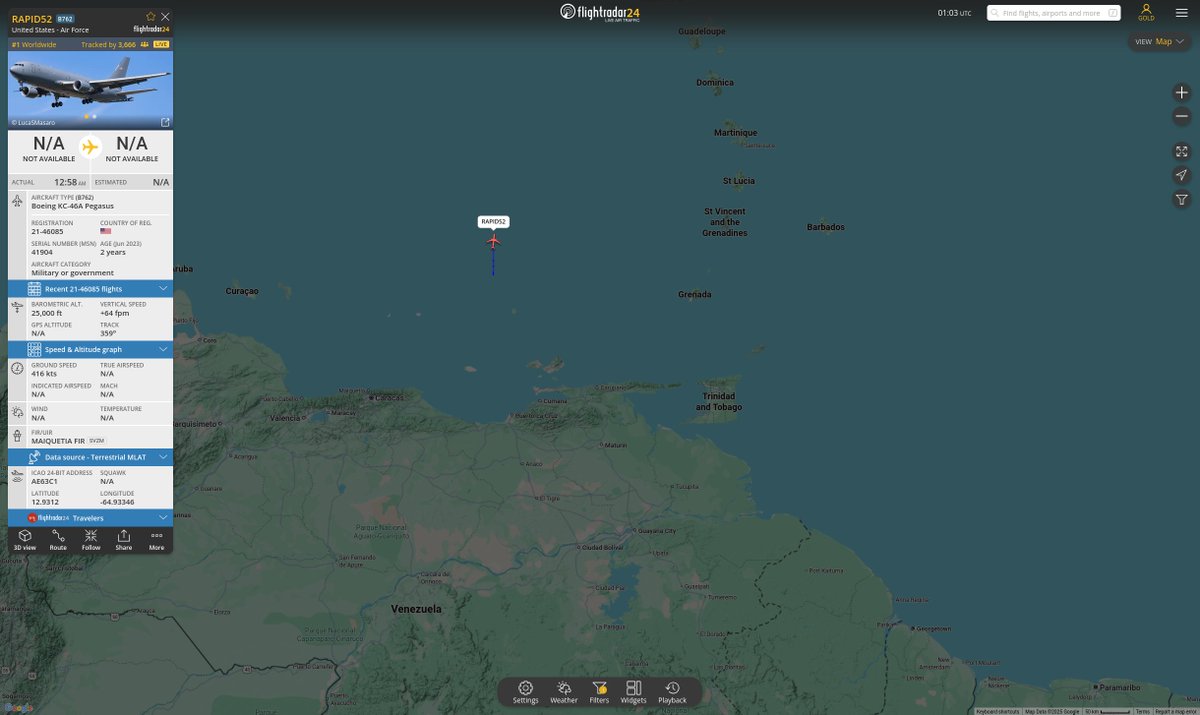Screen dimensions: 1200x715
Task: Click the transponder icon beside ICAO address
Action: (17, 476)
